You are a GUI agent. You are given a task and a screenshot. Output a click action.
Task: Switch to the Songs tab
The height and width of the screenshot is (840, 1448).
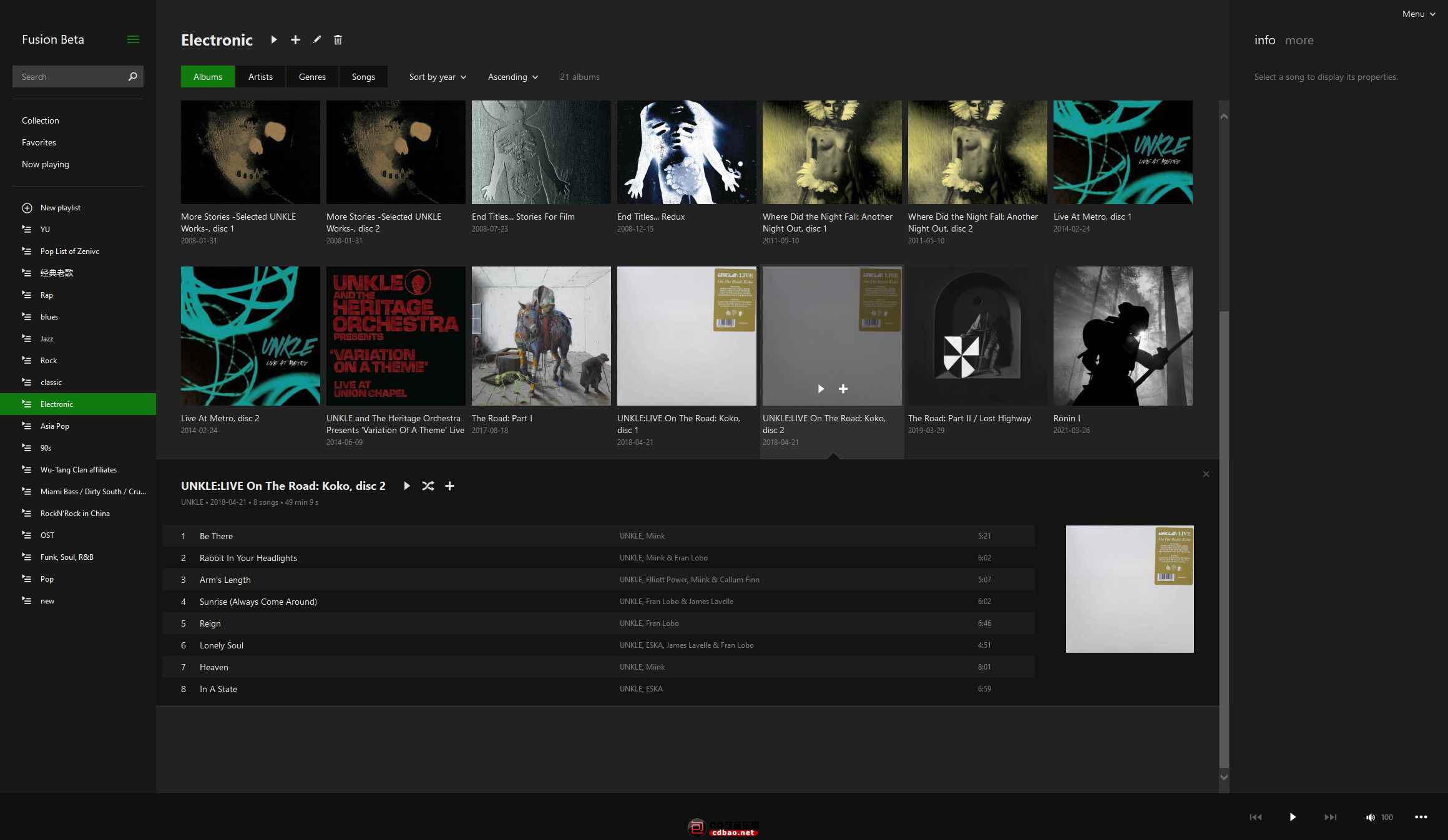point(363,77)
